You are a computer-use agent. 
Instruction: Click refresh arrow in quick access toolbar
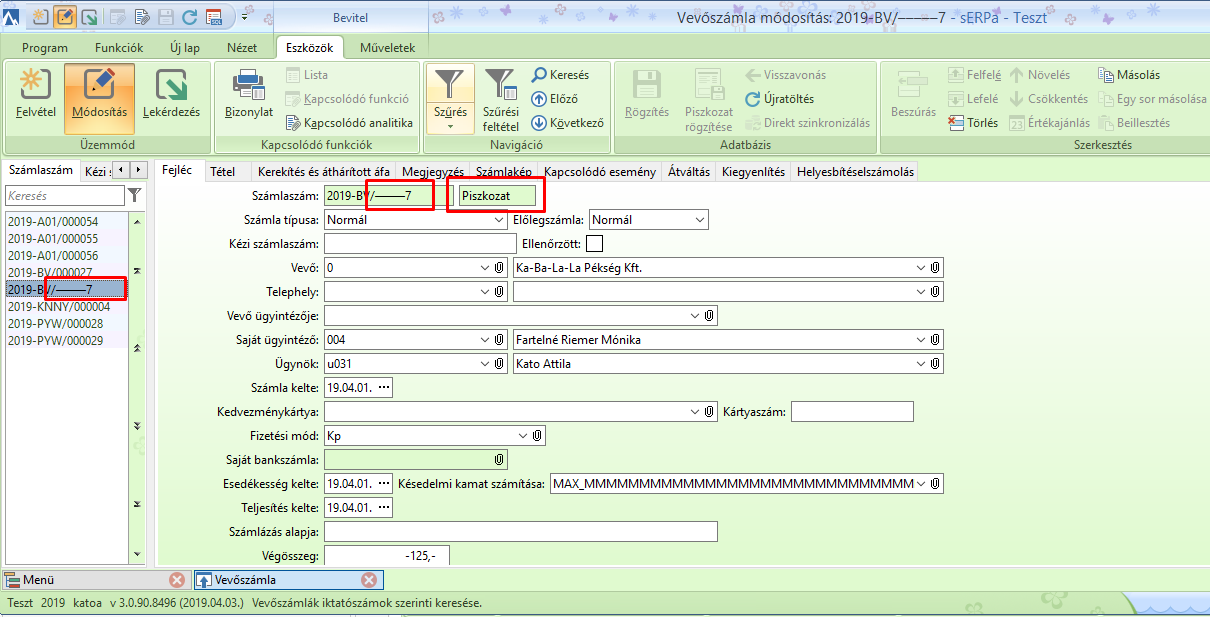tap(189, 17)
